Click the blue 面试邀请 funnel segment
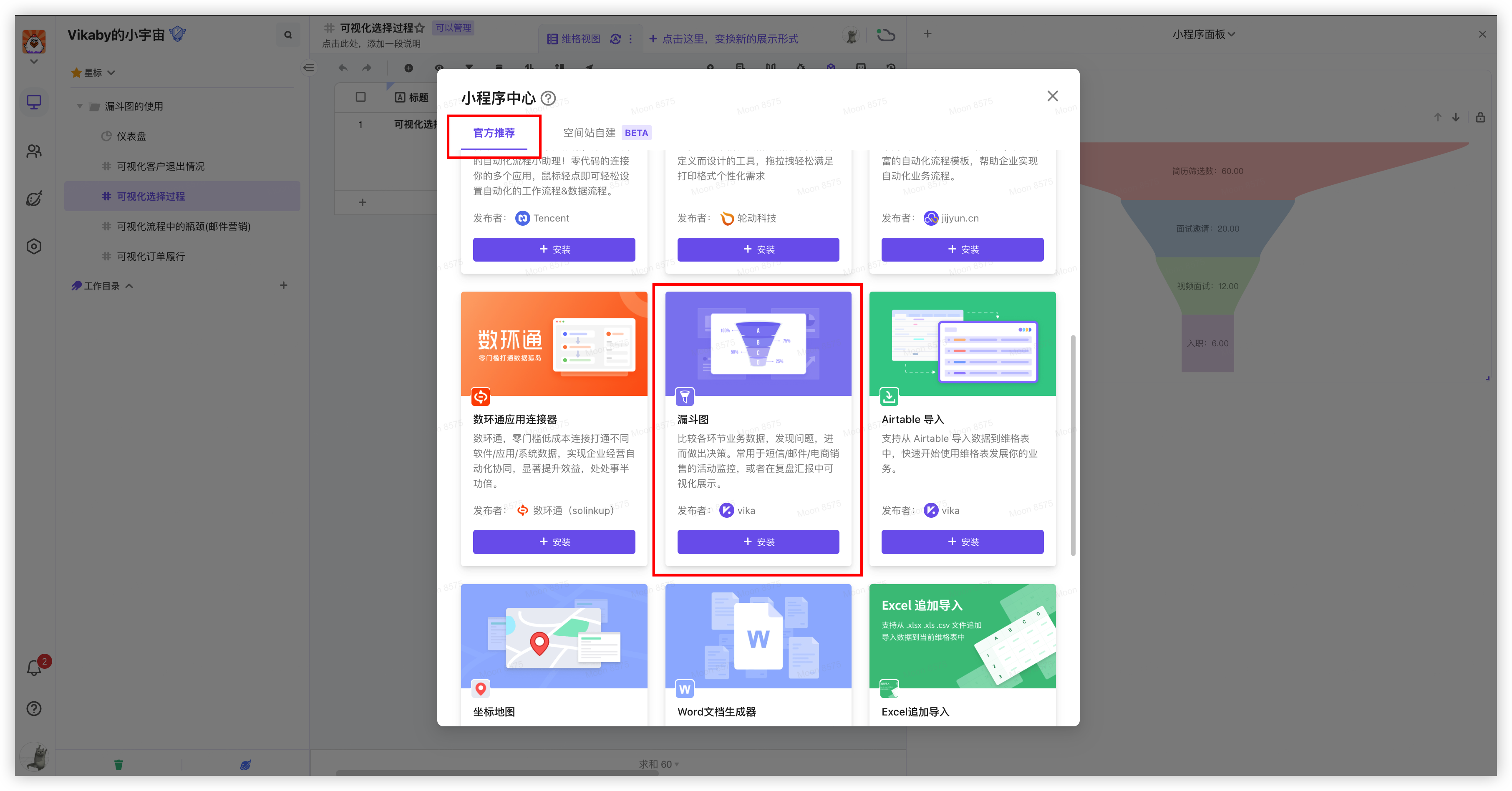Screen dimensions: 1512x791 1207,228
